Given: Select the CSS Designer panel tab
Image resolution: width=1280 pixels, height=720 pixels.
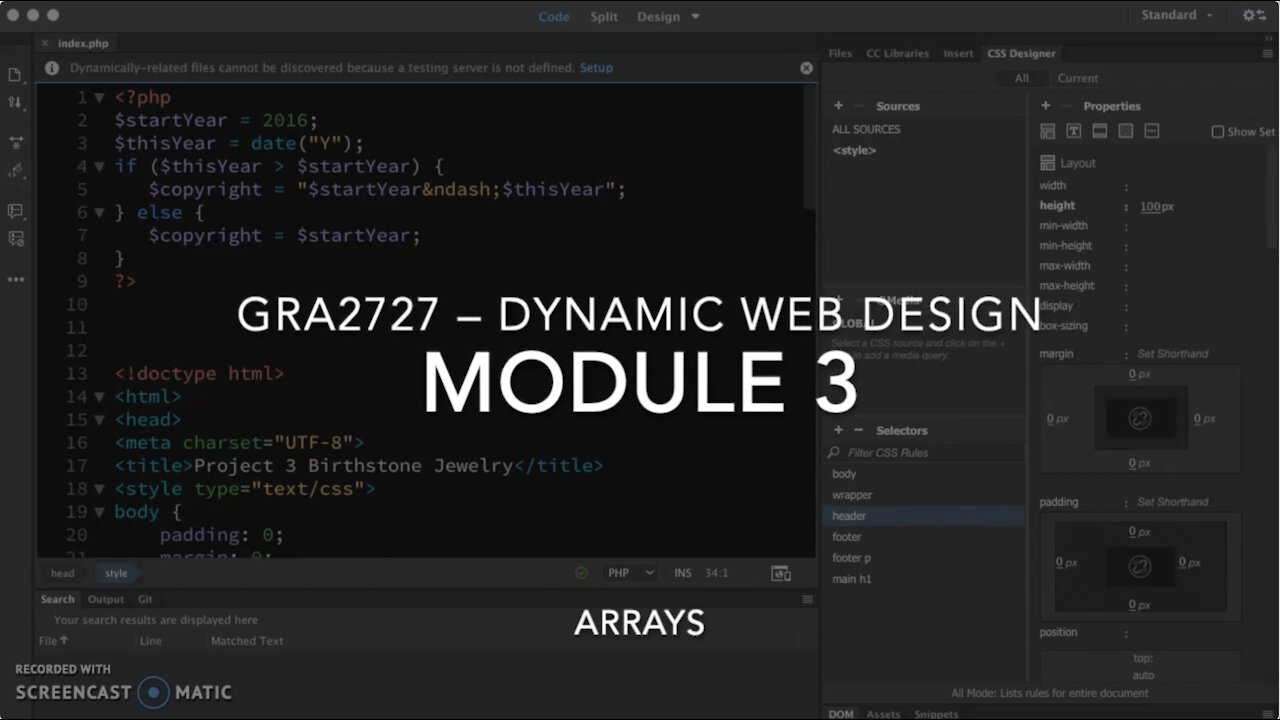Looking at the screenshot, I should [x=1021, y=54].
